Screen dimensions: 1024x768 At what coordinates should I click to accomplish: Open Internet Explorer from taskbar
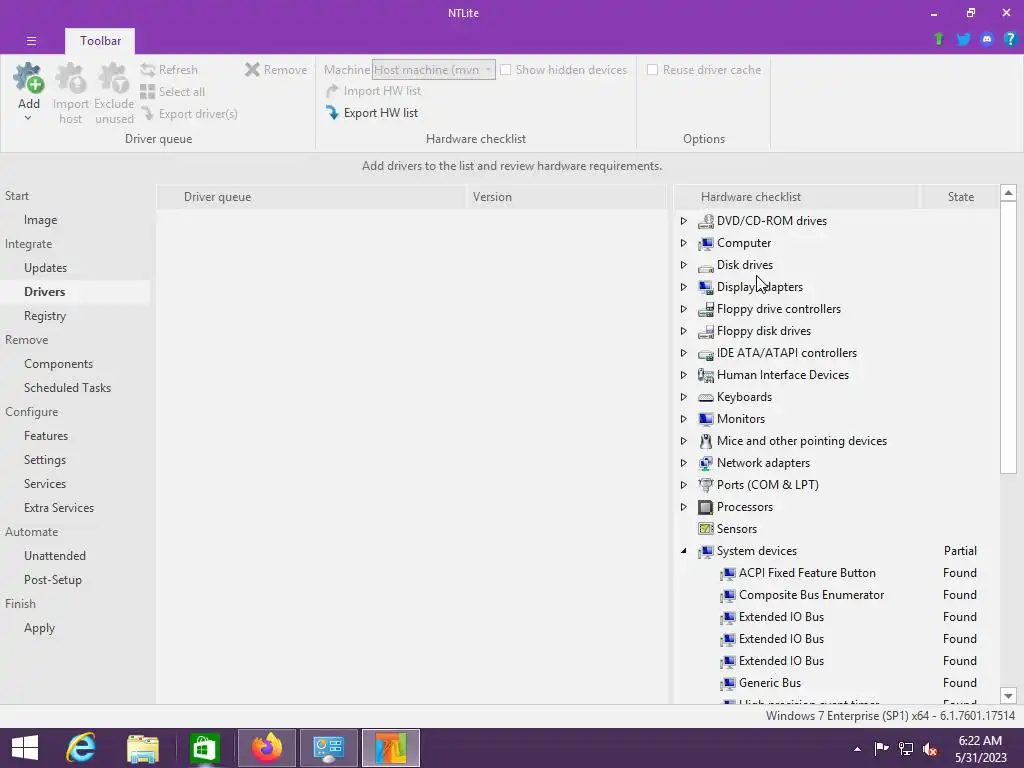(81, 748)
